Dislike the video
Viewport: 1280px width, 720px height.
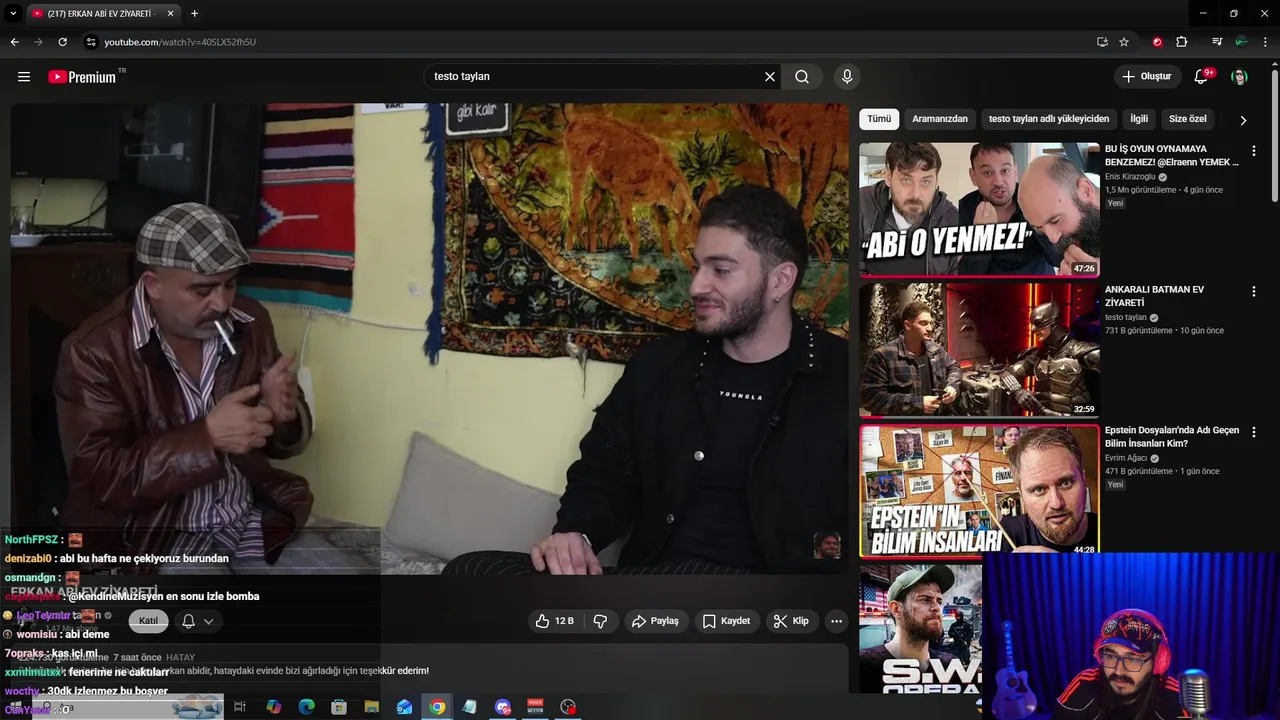pyautogui.click(x=600, y=621)
